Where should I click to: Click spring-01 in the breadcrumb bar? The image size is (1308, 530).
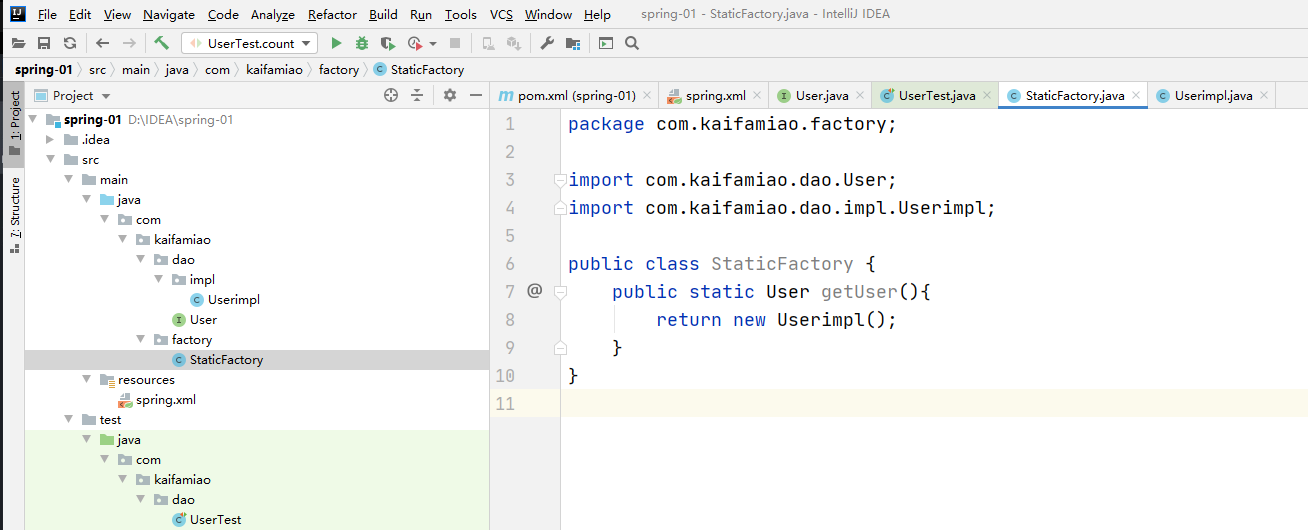pyautogui.click(x=43, y=70)
